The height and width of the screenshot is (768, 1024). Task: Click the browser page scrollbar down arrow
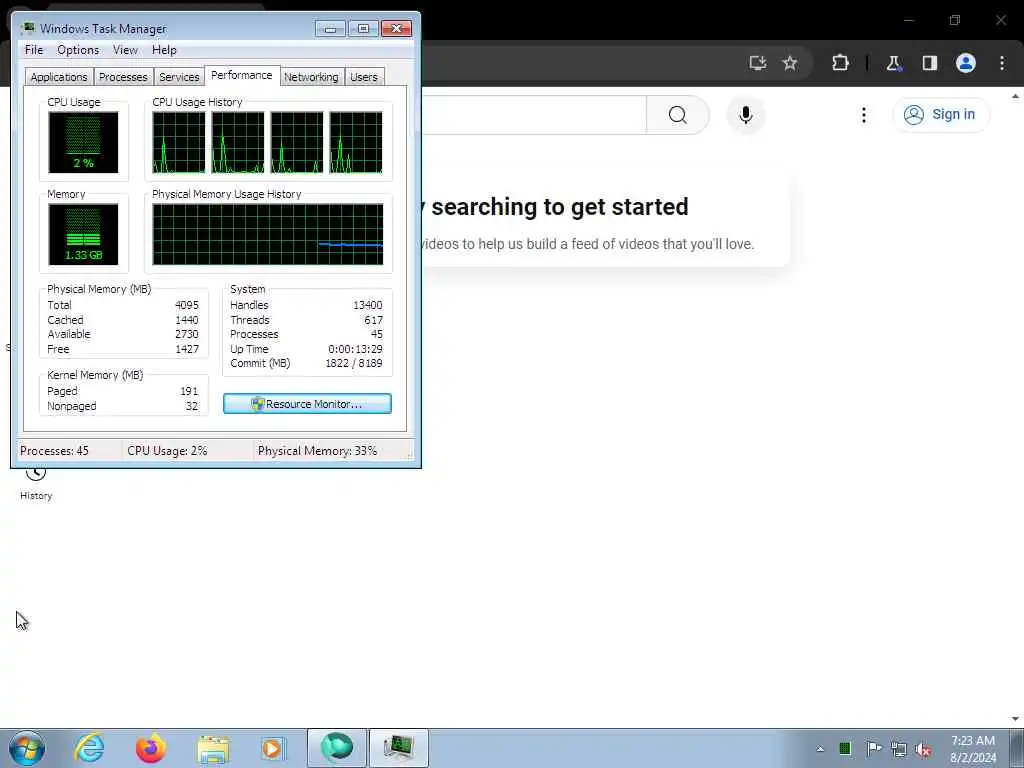(x=1016, y=719)
